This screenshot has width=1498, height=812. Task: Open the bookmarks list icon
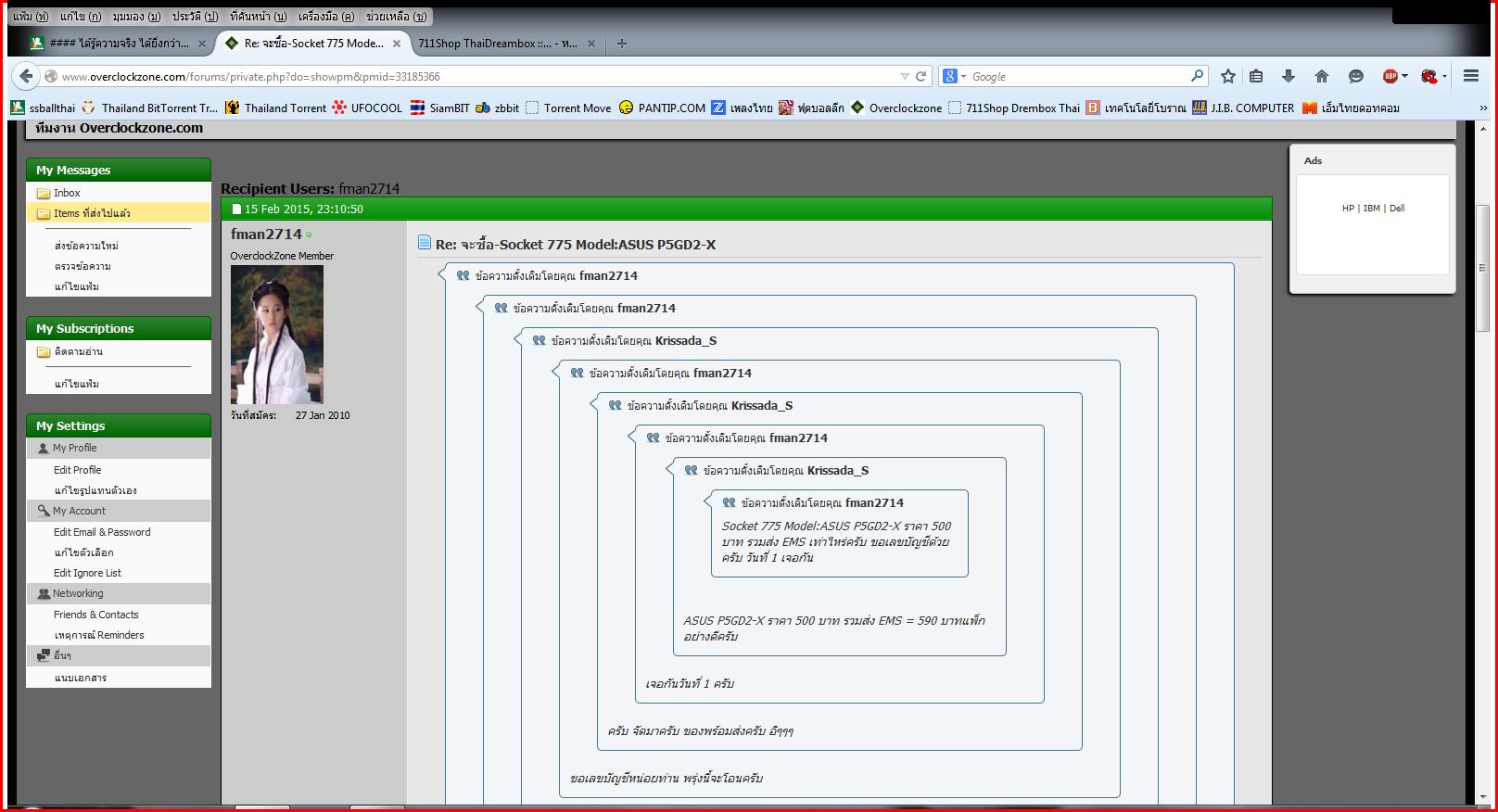click(x=1256, y=76)
